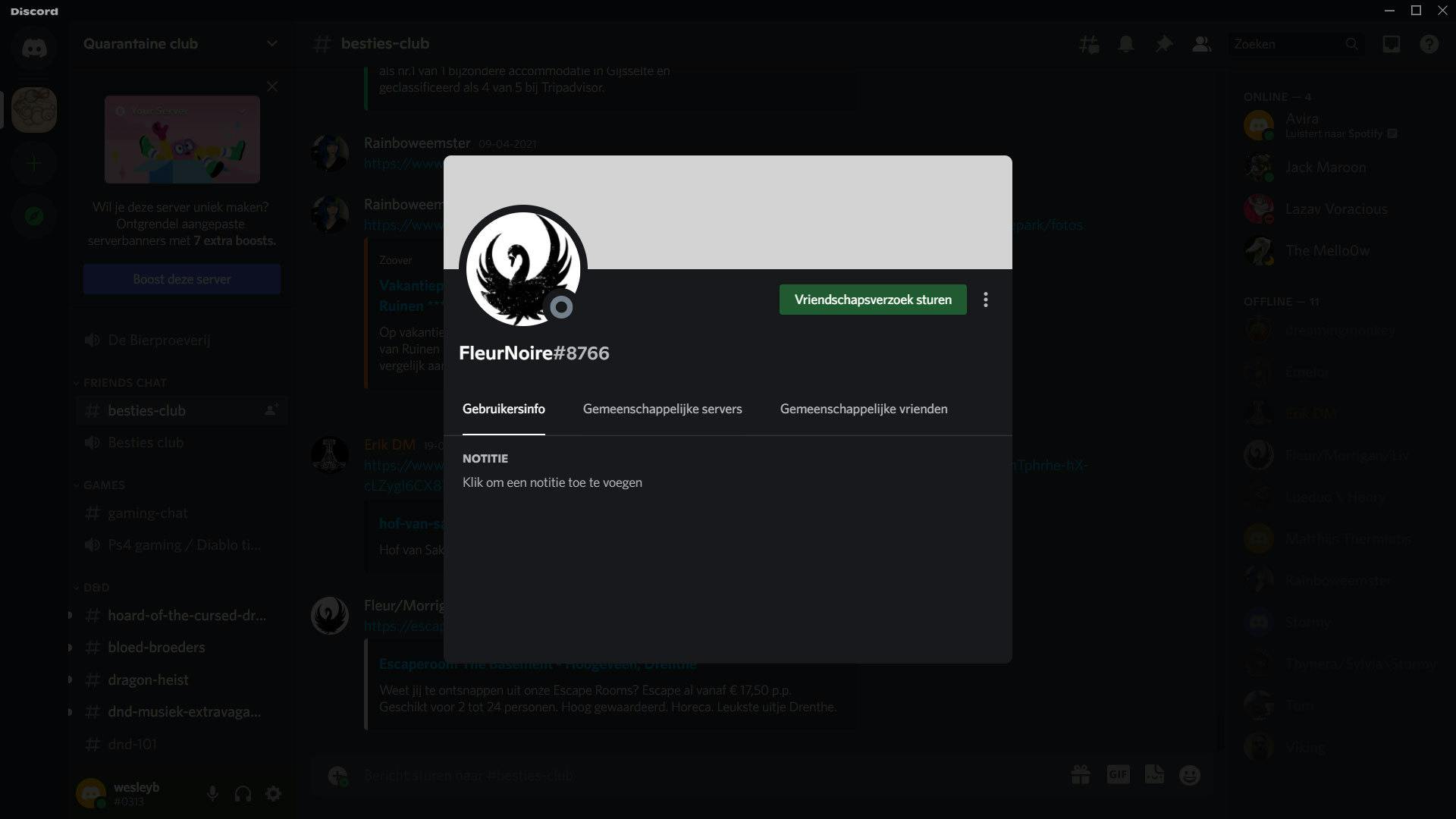This screenshot has height=819, width=1456.
Task: Open the inbox icon in header
Action: [1391, 44]
